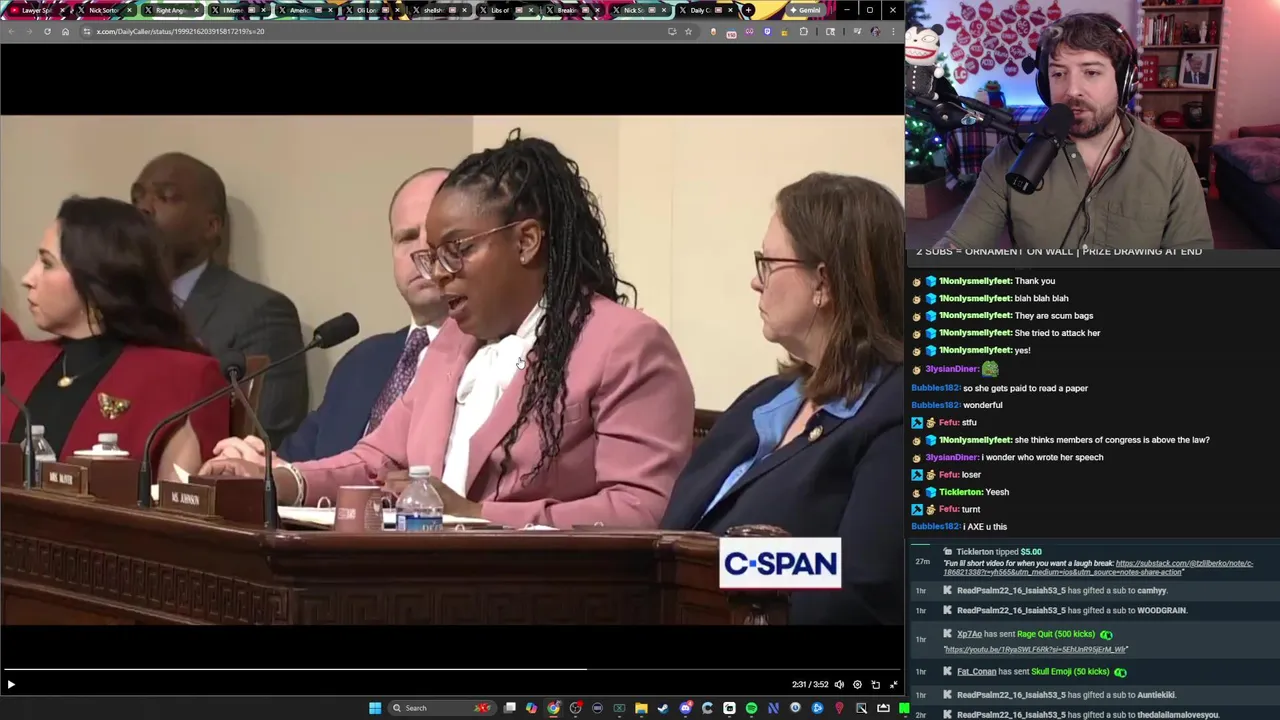Image resolution: width=1280 pixels, height=720 pixels.
Task: Toggle picture-in-picture mode for the video
Action: point(875,685)
